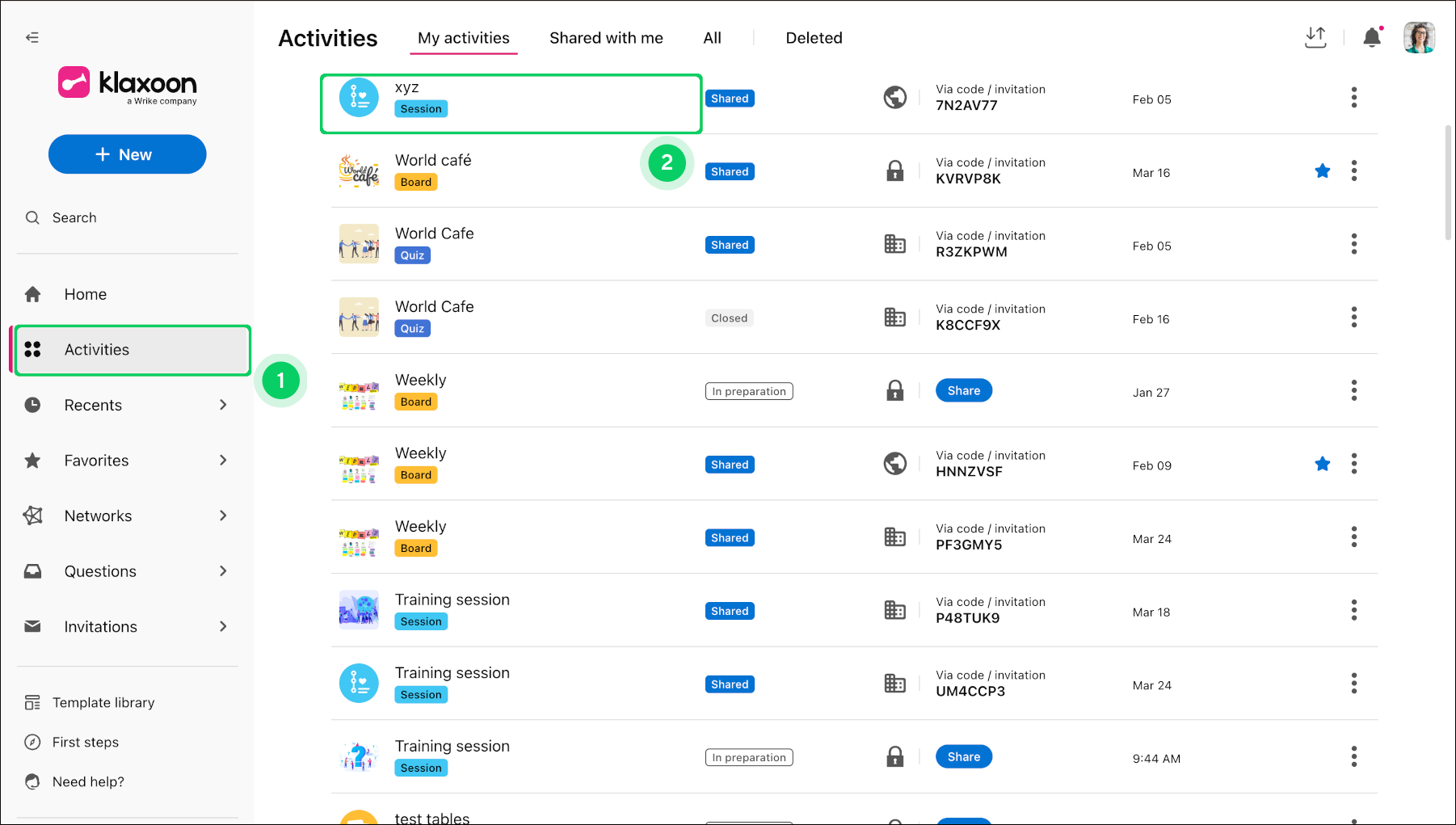Open more options for Training session 9:44 AM
Screen dimensions: 1456x825
pos(1354,757)
